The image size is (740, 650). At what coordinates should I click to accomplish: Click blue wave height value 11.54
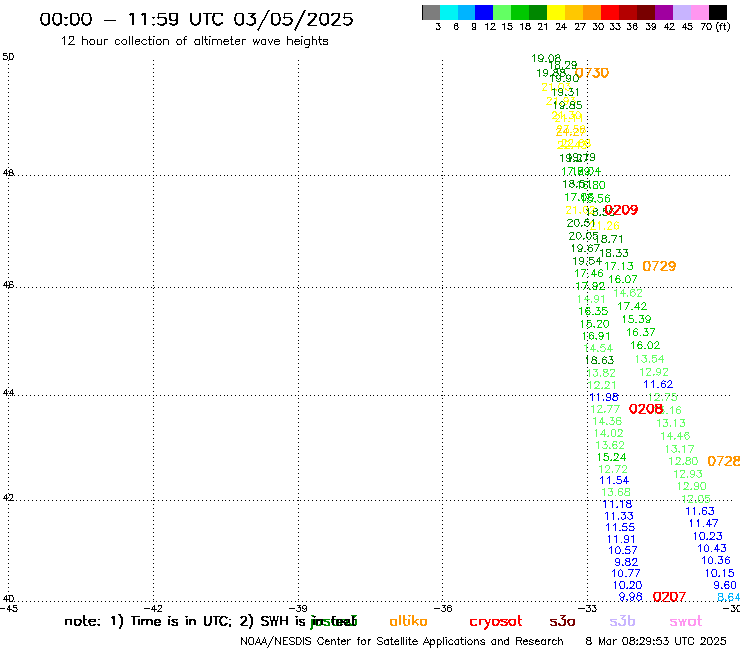[614, 481]
